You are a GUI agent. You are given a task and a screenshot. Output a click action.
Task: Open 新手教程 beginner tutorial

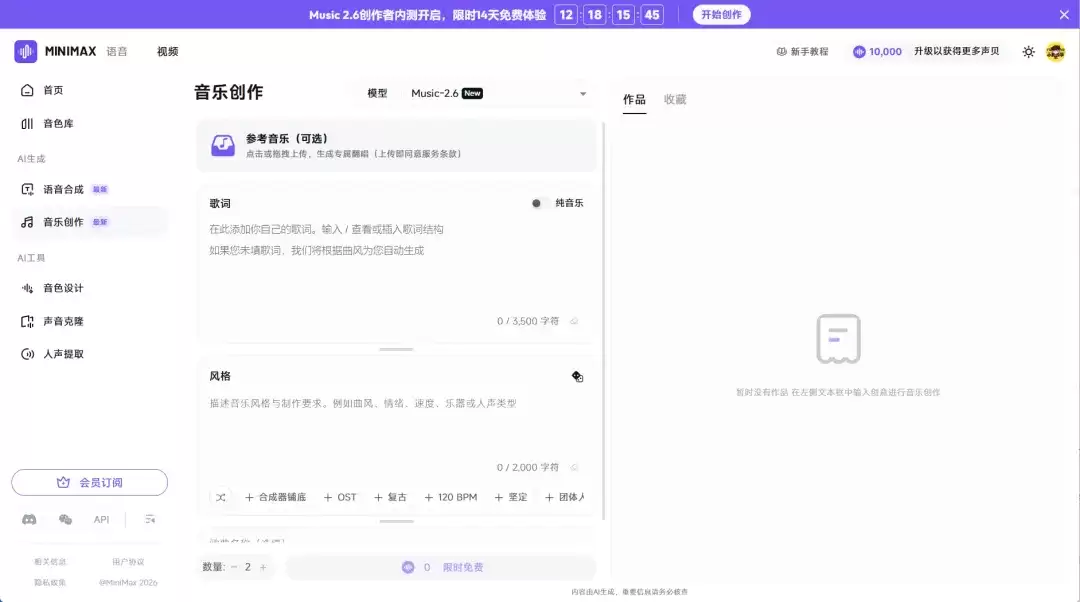802,52
